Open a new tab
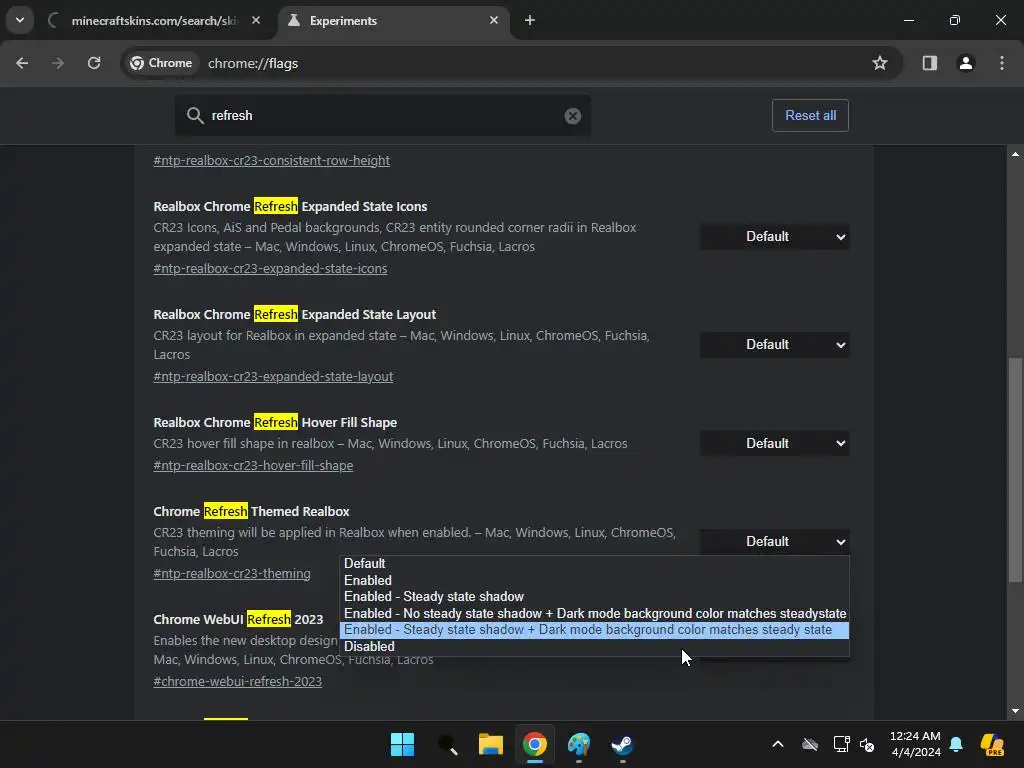Viewport: 1024px width, 768px height. pos(530,20)
